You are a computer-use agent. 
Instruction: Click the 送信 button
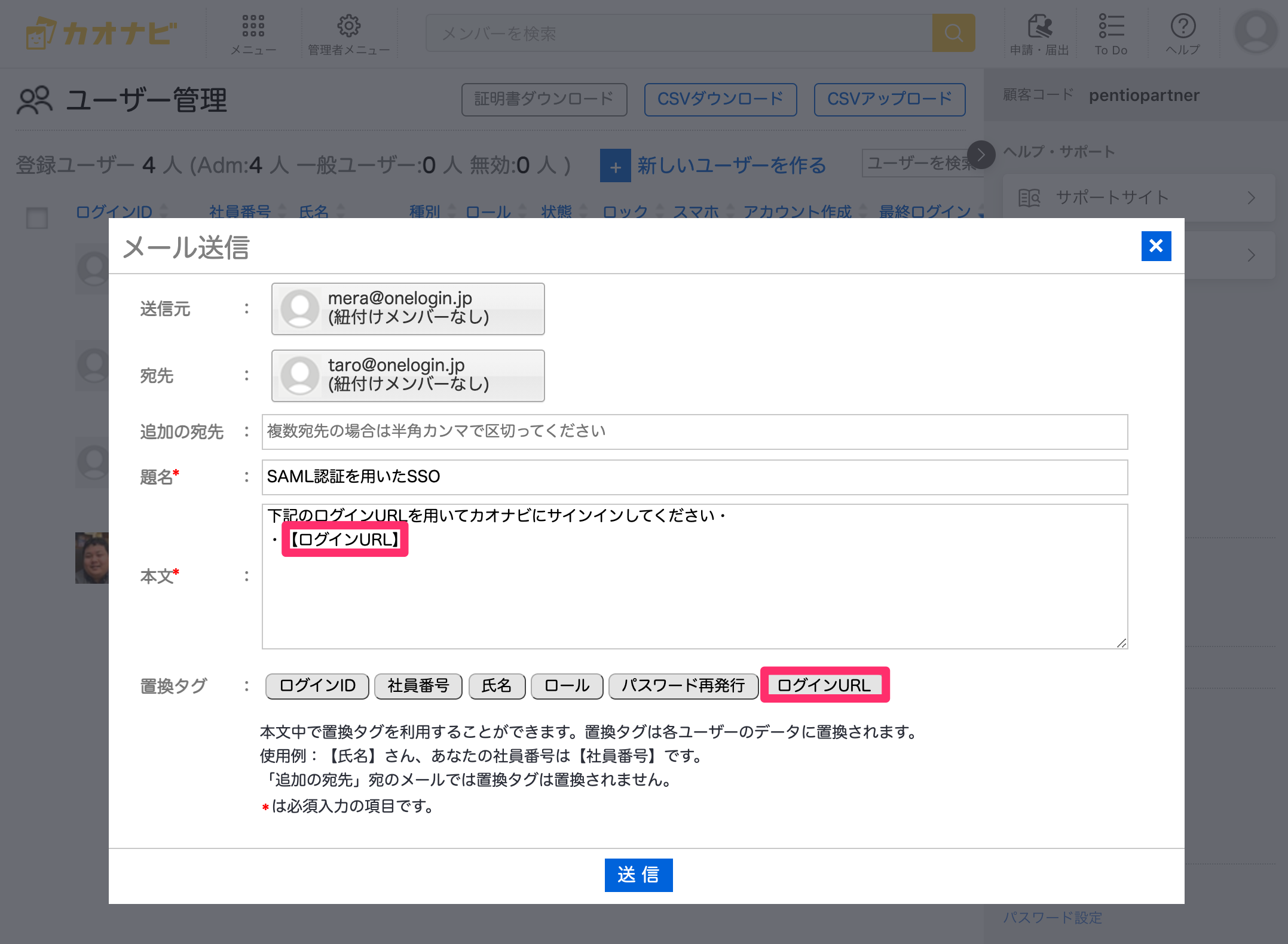click(638, 875)
